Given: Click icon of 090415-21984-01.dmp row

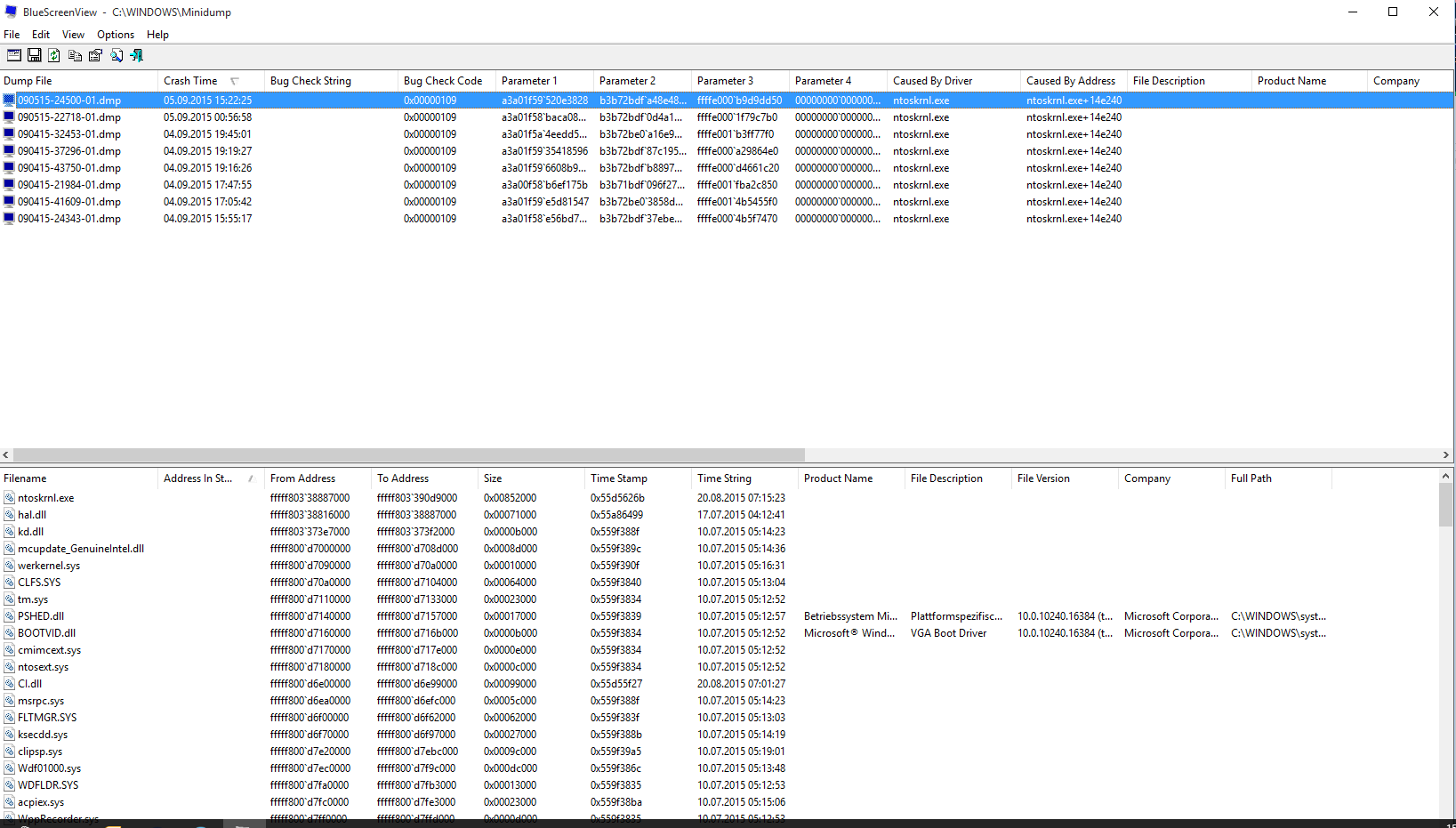Looking at the screenshot, I should click(x=9, y=184).
